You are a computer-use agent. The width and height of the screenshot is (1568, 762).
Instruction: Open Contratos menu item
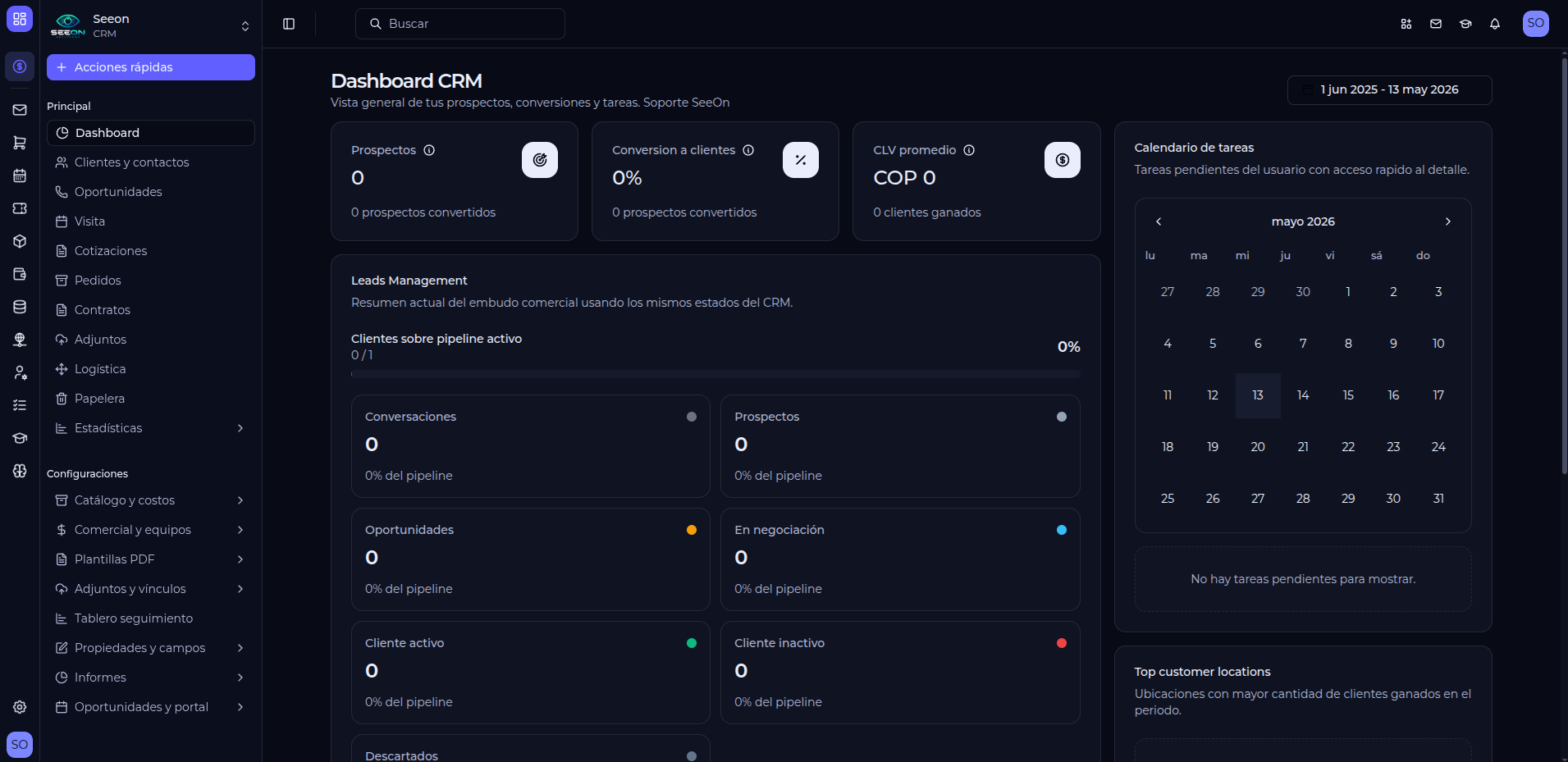pyautogui.click(x=151, y=310)
